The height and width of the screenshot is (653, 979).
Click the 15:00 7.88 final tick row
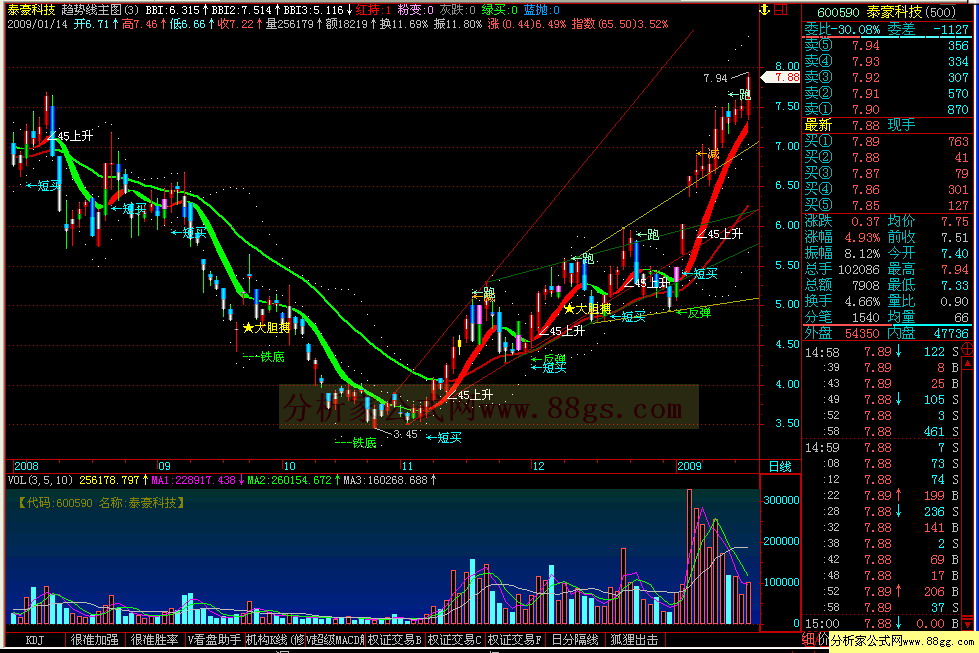pos(882,623)
